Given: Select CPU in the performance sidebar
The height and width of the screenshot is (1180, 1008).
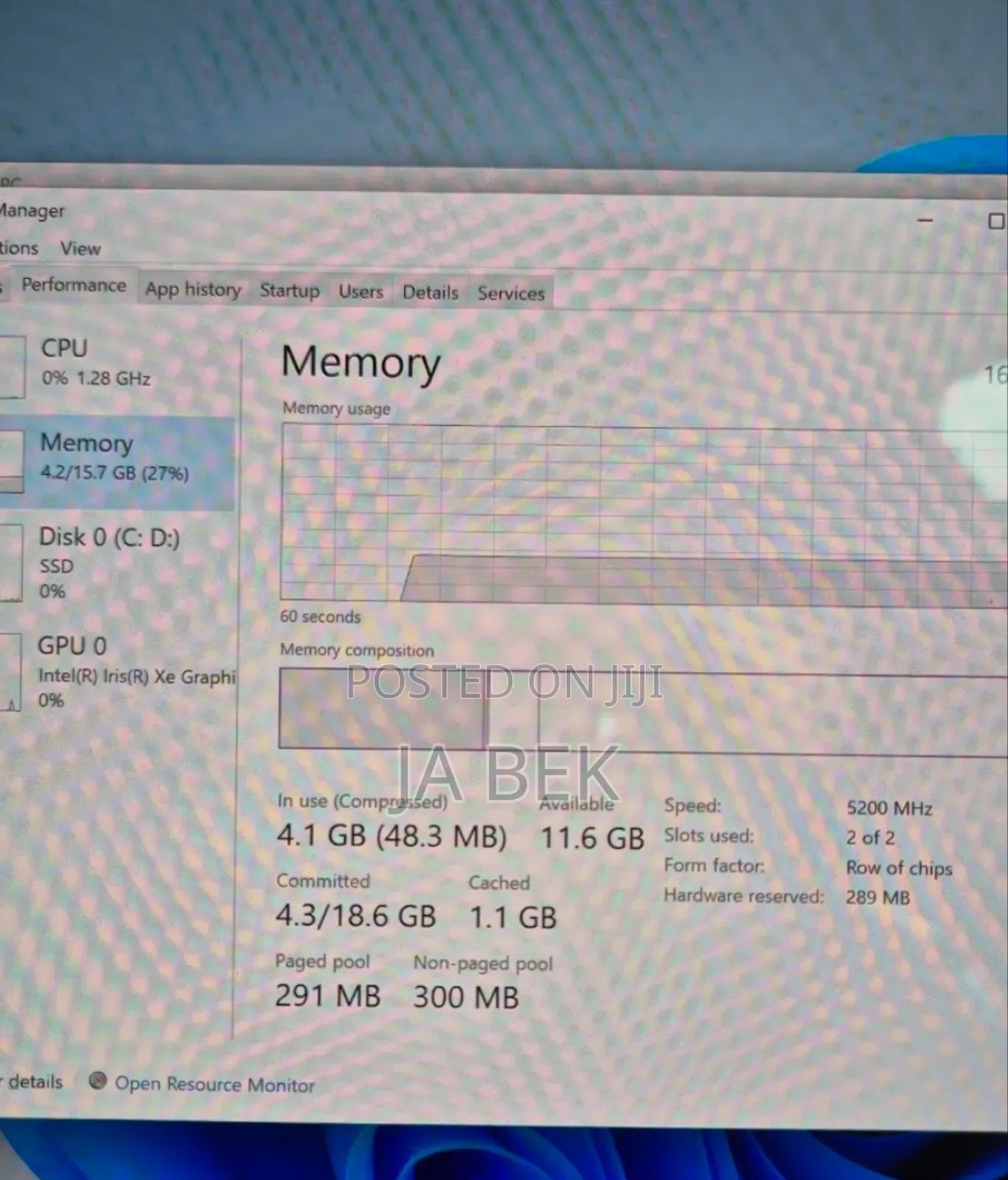Looking at the screenshot, I should tap(96, 362).
